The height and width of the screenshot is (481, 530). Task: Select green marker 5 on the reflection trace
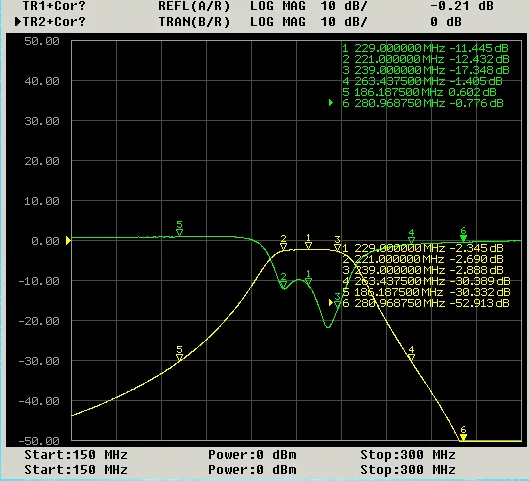[179, 228]
